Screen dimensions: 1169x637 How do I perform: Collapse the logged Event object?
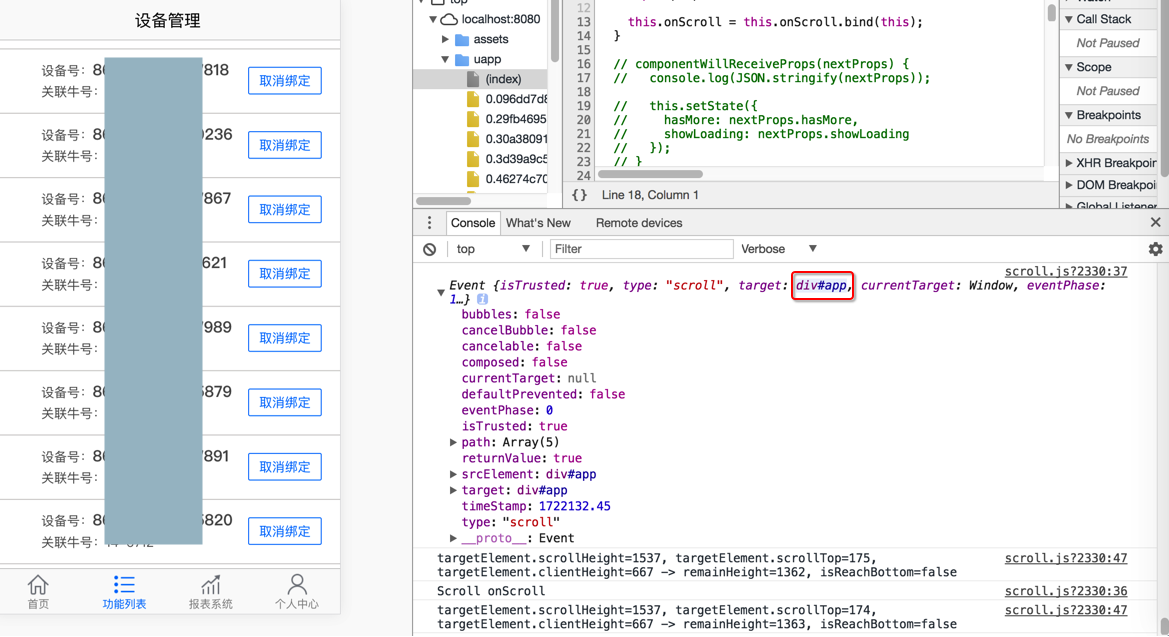tap(441, 292)
